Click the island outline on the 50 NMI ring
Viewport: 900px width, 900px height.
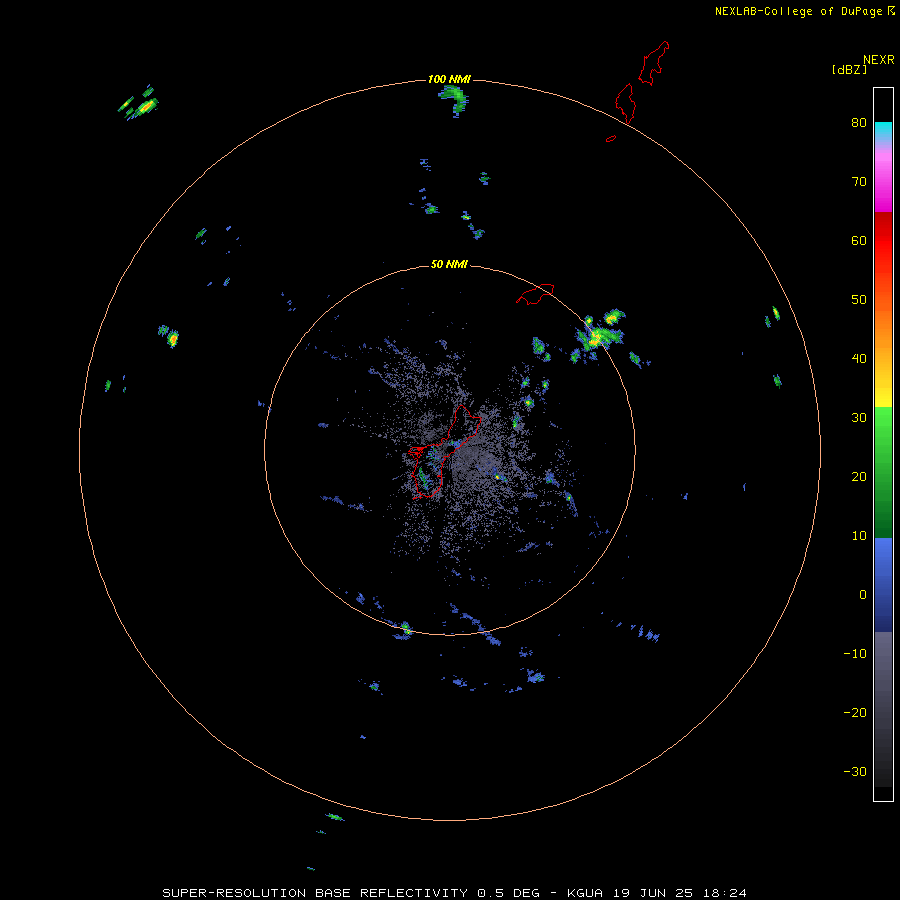click(x=535, y=293)
